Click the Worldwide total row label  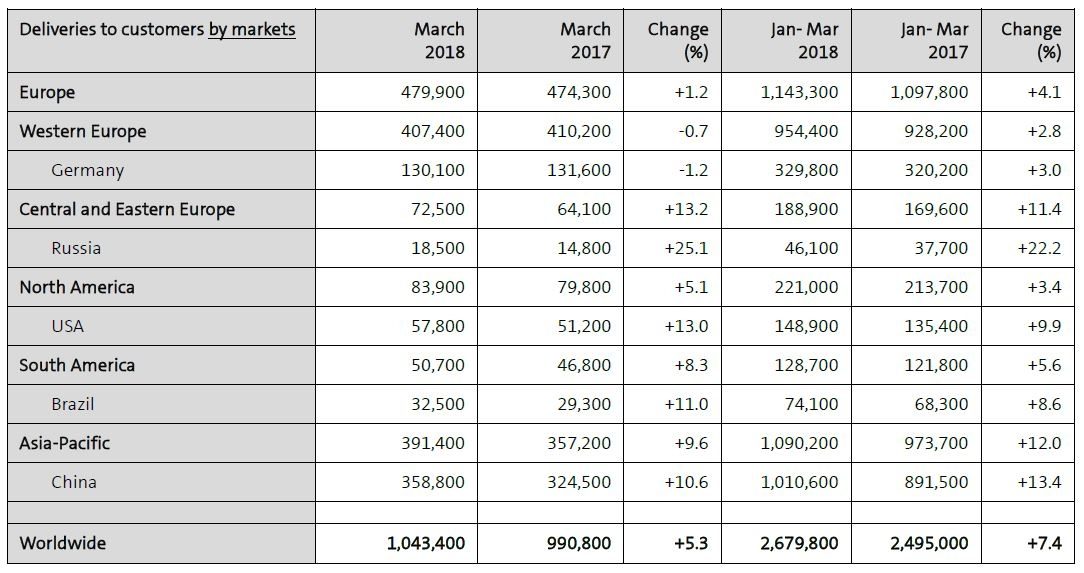(62, 544)
